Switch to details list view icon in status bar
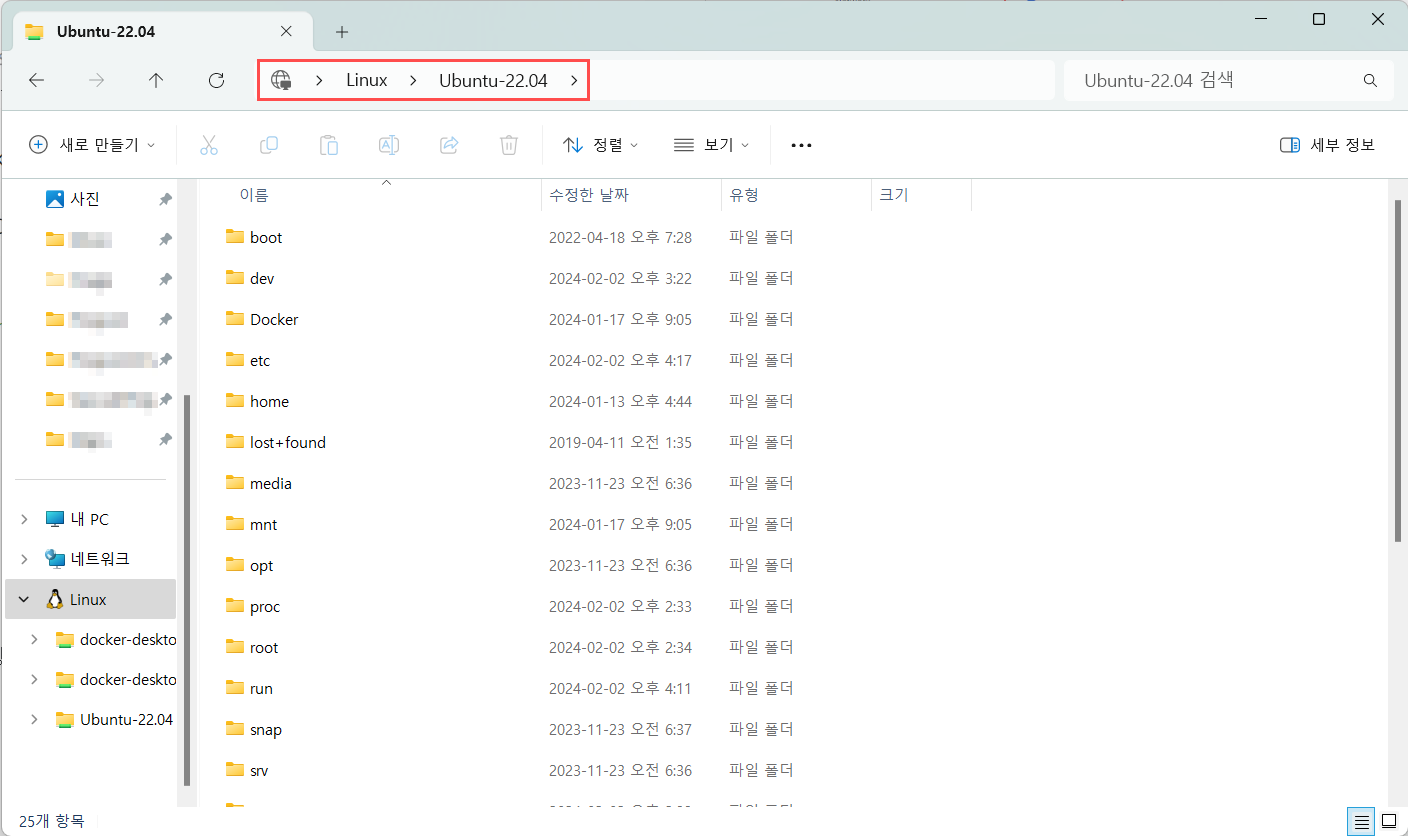Viewport: 1408px width, 836px height. tap(1362, 822)
